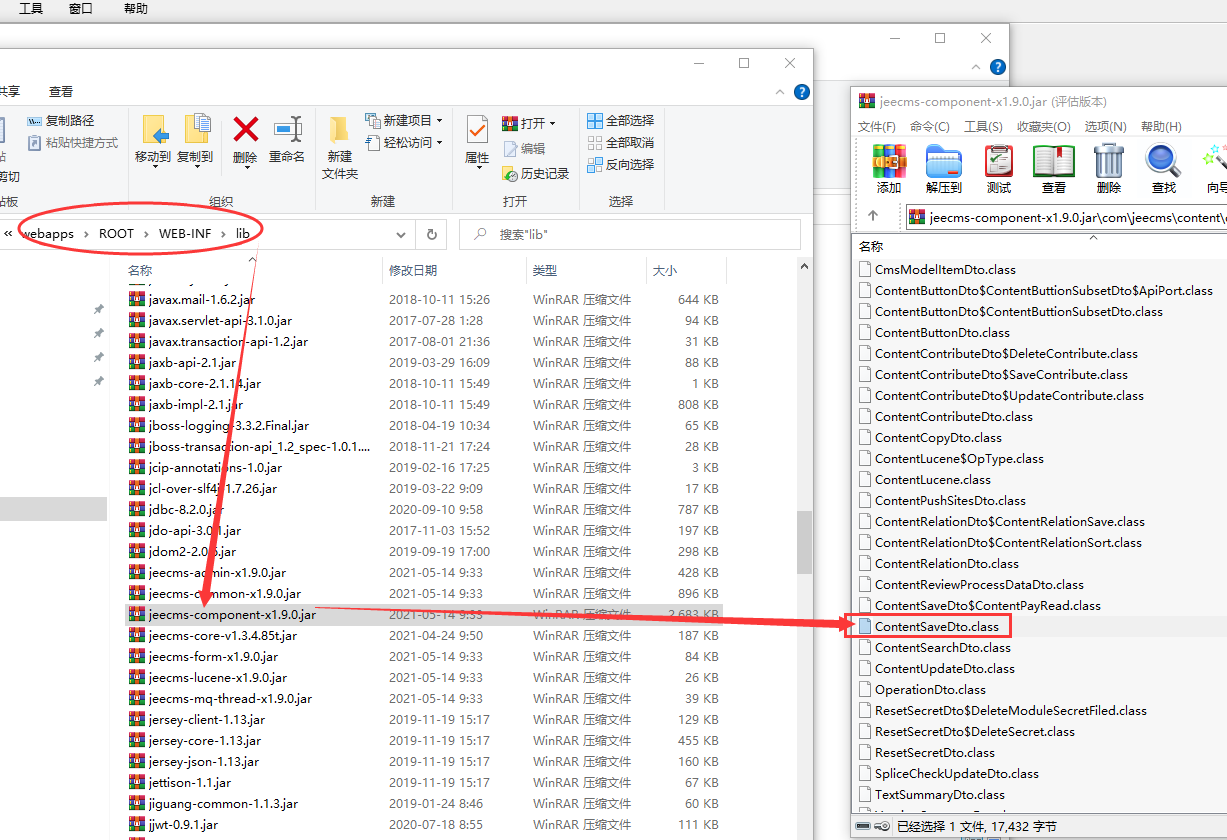The height and width of the screenshot is (840, 1227).
Task: Click the Rename (重命名) ribbon icon
Action: [287, 130]
